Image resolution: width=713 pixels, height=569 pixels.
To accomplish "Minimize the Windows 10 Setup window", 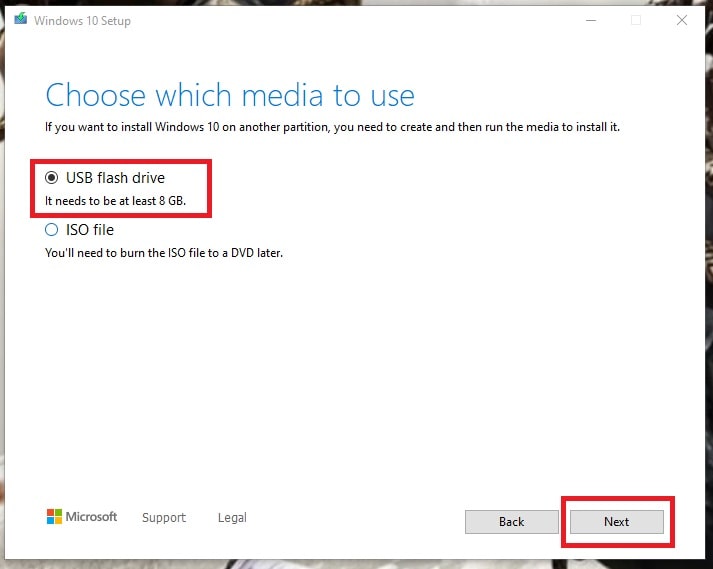I will click(589, 20).
